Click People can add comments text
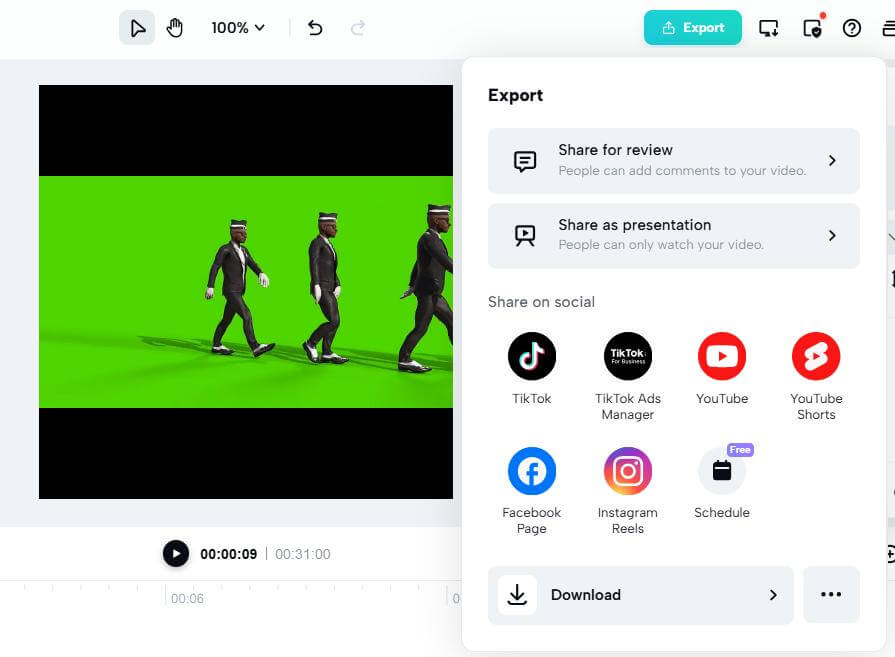895x657 pixels. (682, 171)
